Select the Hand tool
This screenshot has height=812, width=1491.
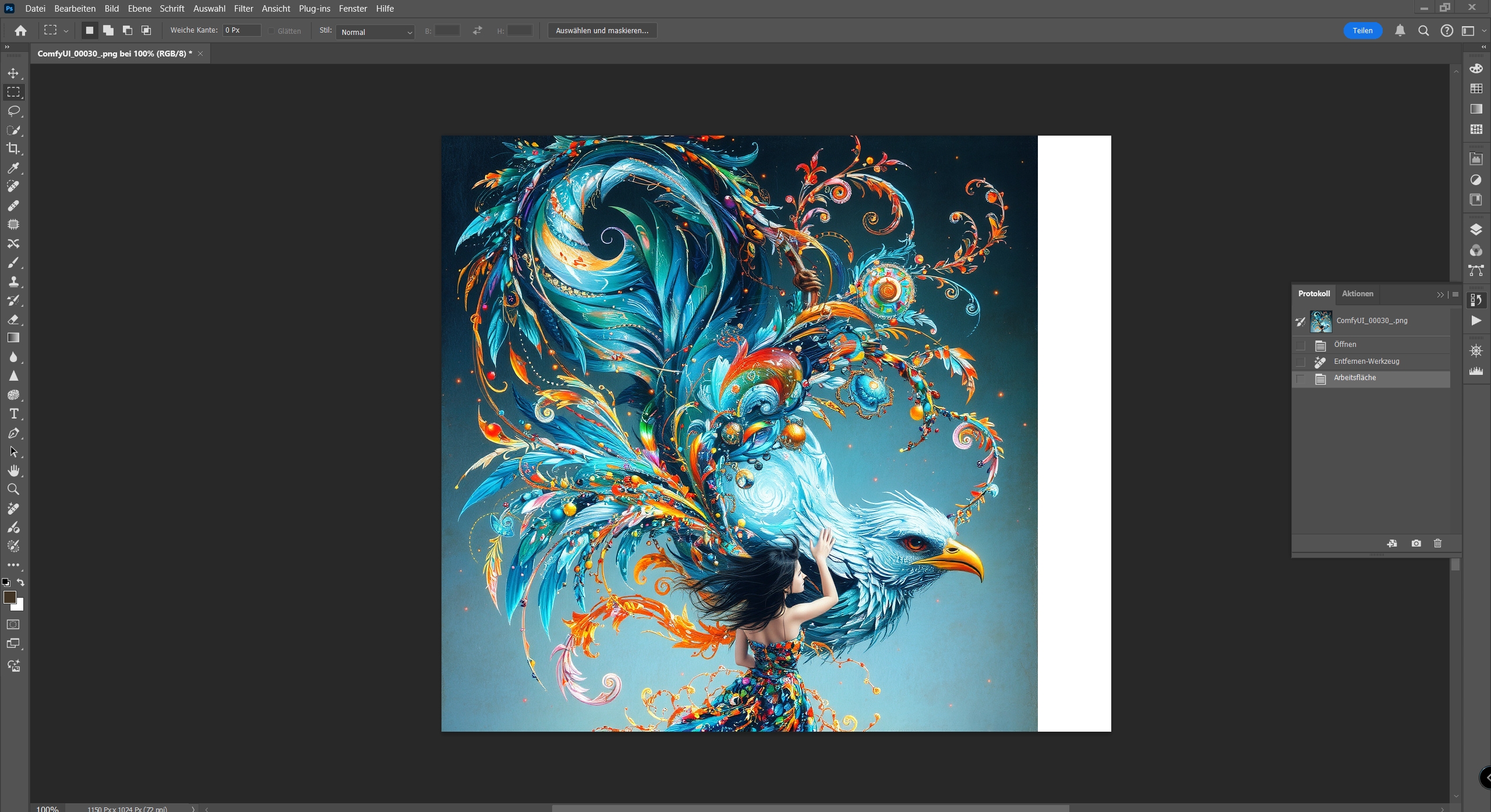[x=13, y=470]
